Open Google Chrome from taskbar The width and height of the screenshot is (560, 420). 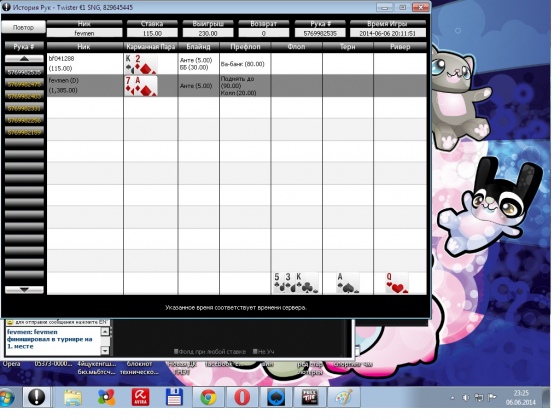coord(209,397)
